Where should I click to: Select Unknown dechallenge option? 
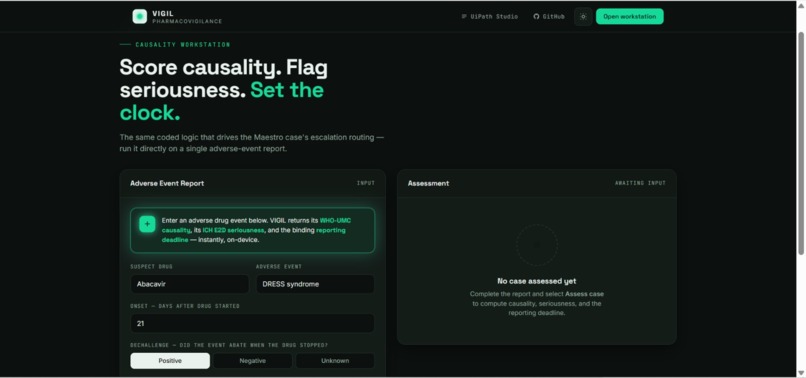335,361
